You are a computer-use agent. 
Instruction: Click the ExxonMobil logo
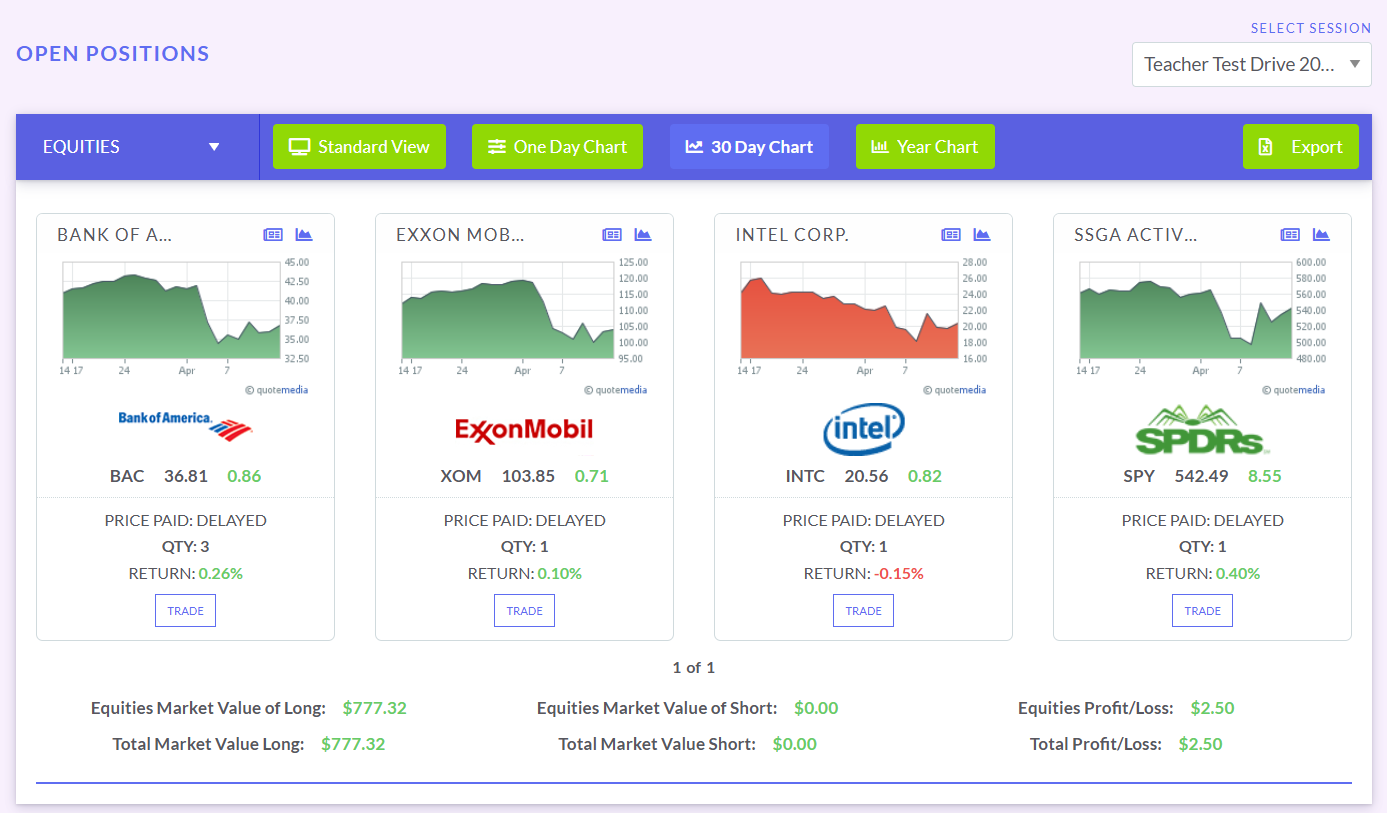(x=524, y=430)
